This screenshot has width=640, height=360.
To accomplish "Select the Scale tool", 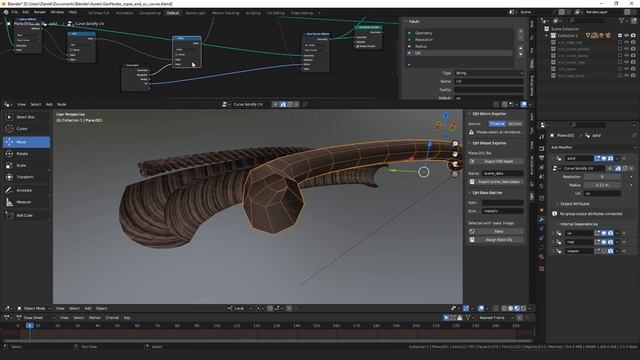I will [x=27, y=166].
